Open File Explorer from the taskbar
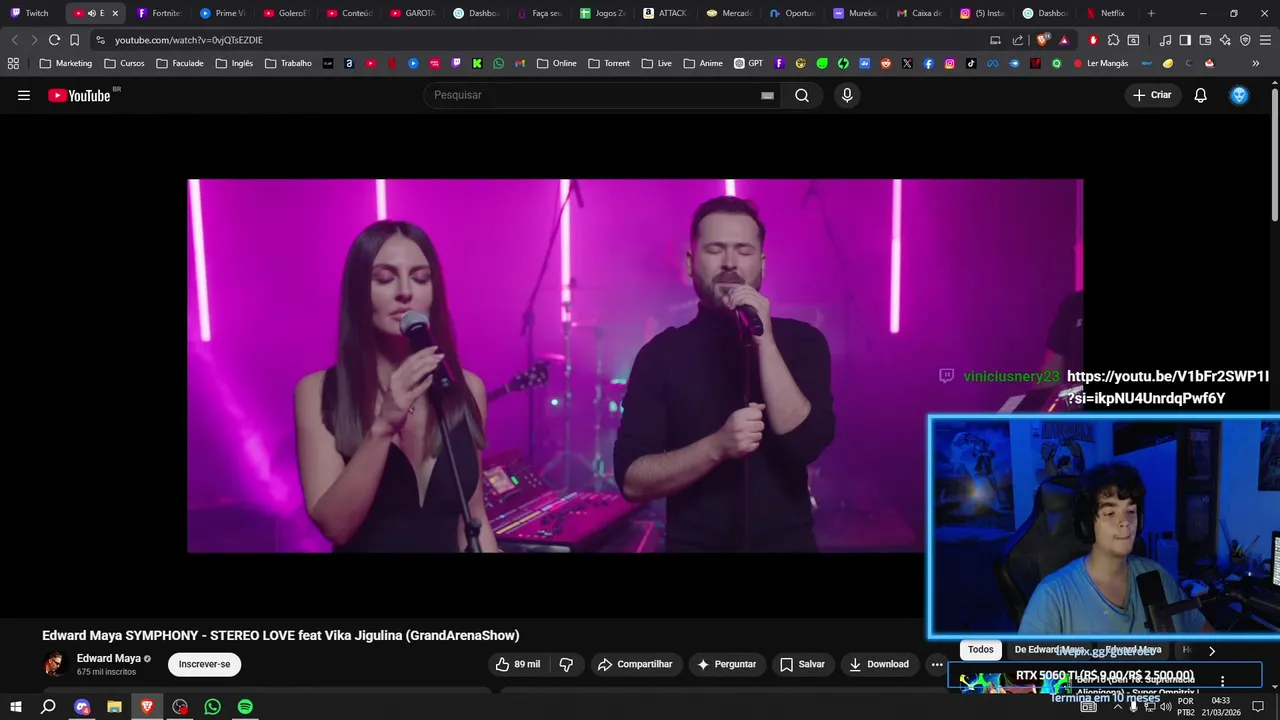The height and width of the screenshot is (720, 1280). [114, 707]
